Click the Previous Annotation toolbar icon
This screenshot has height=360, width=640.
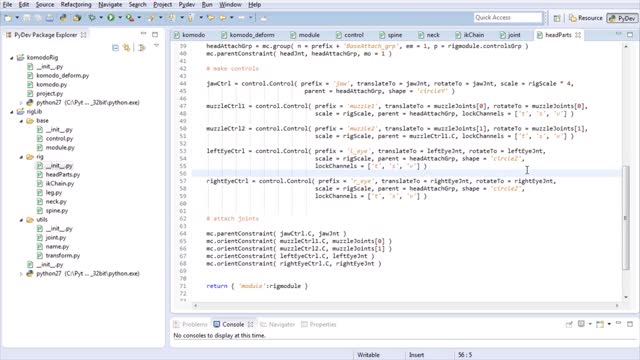(190, 18)
